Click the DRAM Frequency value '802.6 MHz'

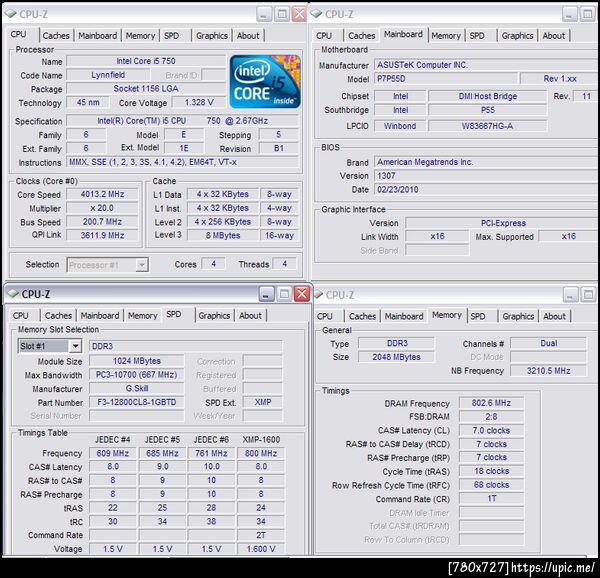(491, 403)
